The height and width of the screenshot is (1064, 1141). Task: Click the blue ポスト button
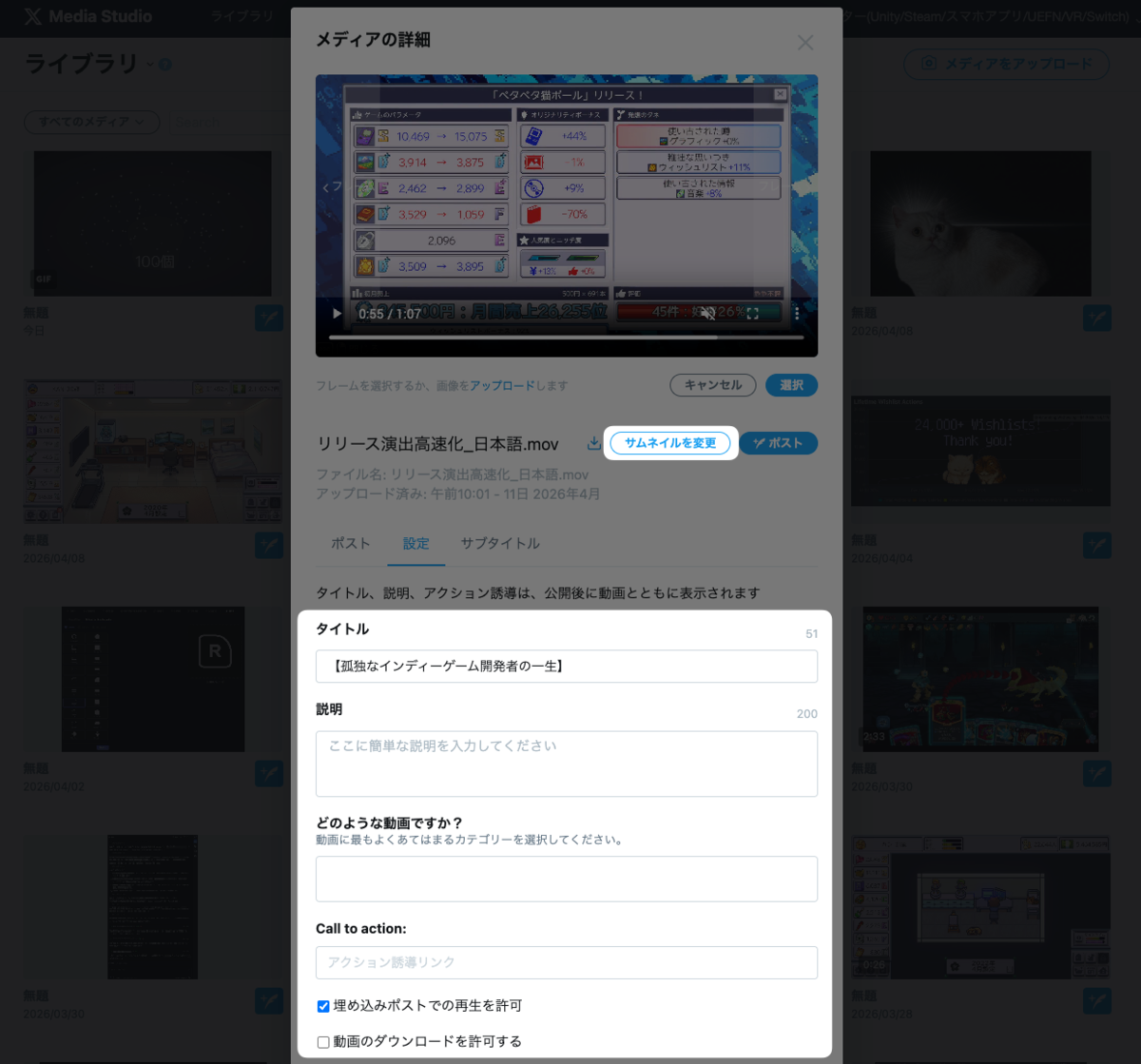coord(778,443)
